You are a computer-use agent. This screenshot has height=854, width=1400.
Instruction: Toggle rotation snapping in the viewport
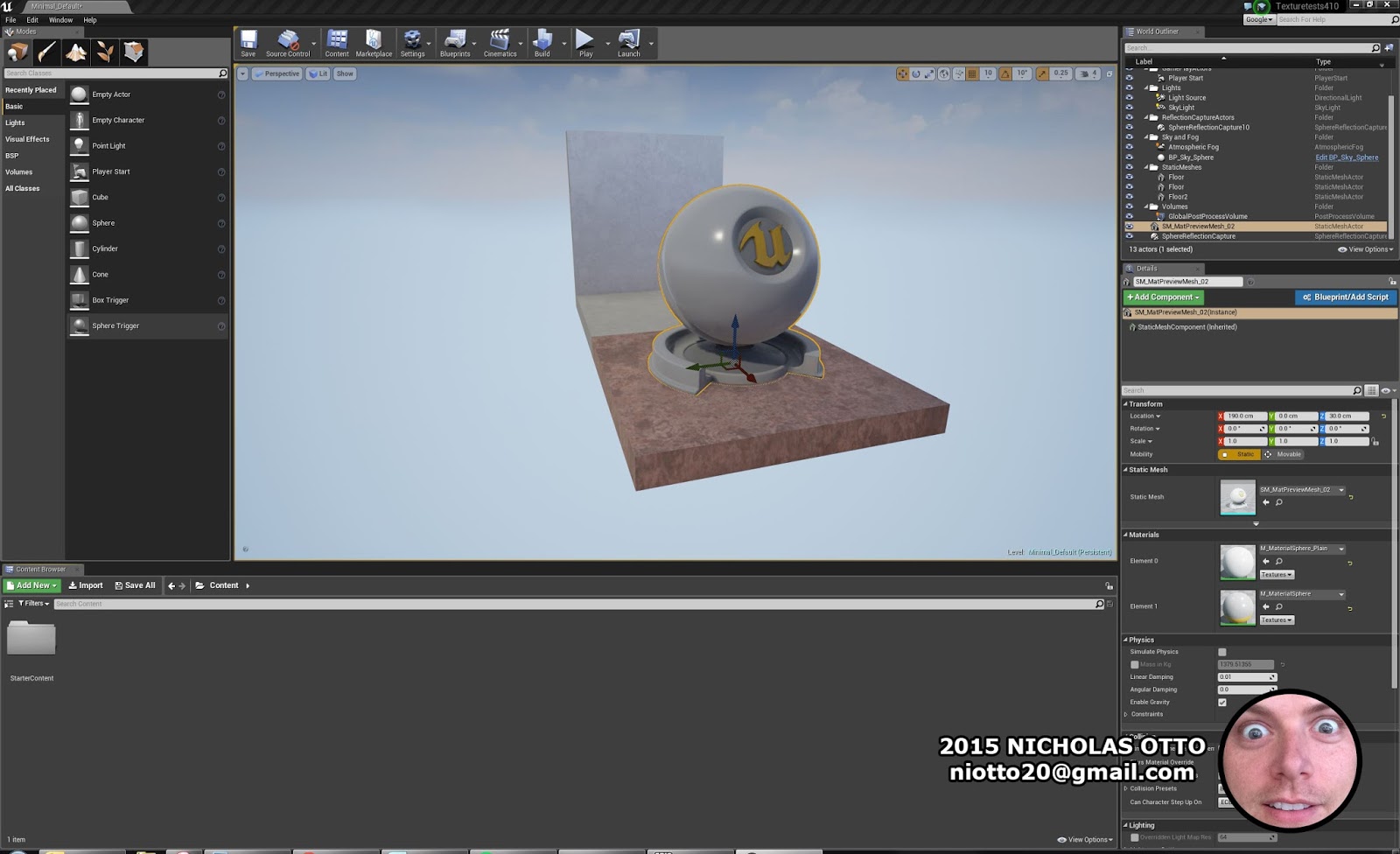1005,73
